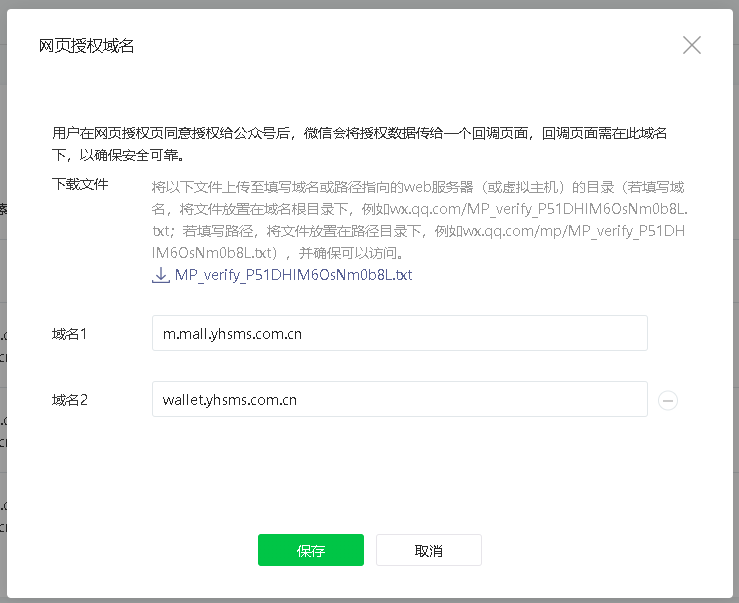Screen dimensions: 739x603
Task: Click the 保存 green button
Action: pos(310,551)
